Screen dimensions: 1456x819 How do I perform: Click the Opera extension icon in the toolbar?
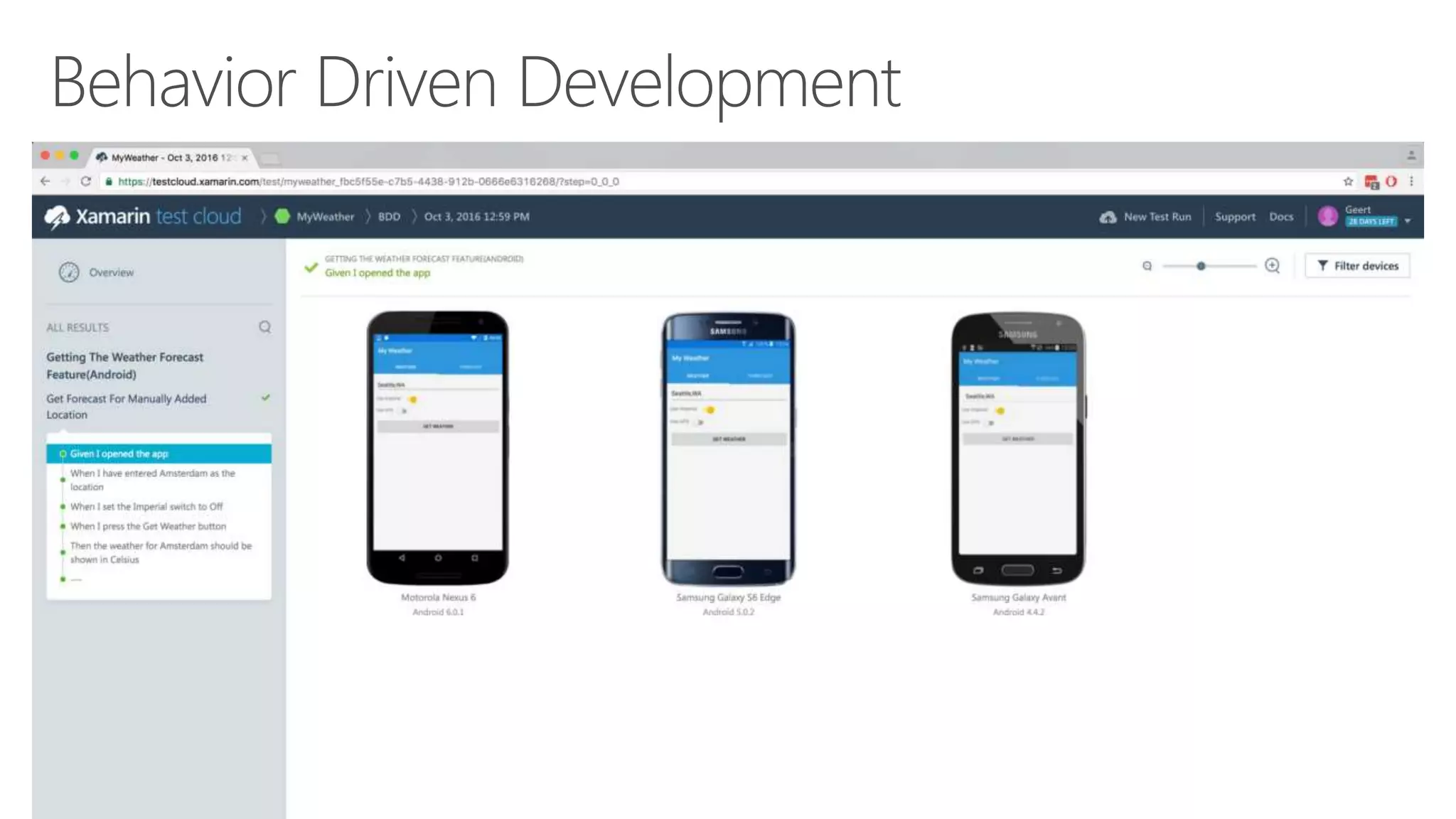pyautogui.click(x=1391, y=181)
